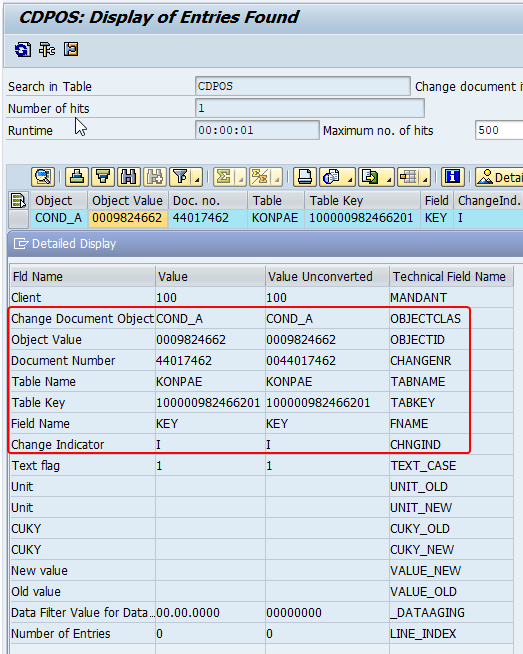
Task: Click the OBJECTCLAS technical field name
Action: 425,319
